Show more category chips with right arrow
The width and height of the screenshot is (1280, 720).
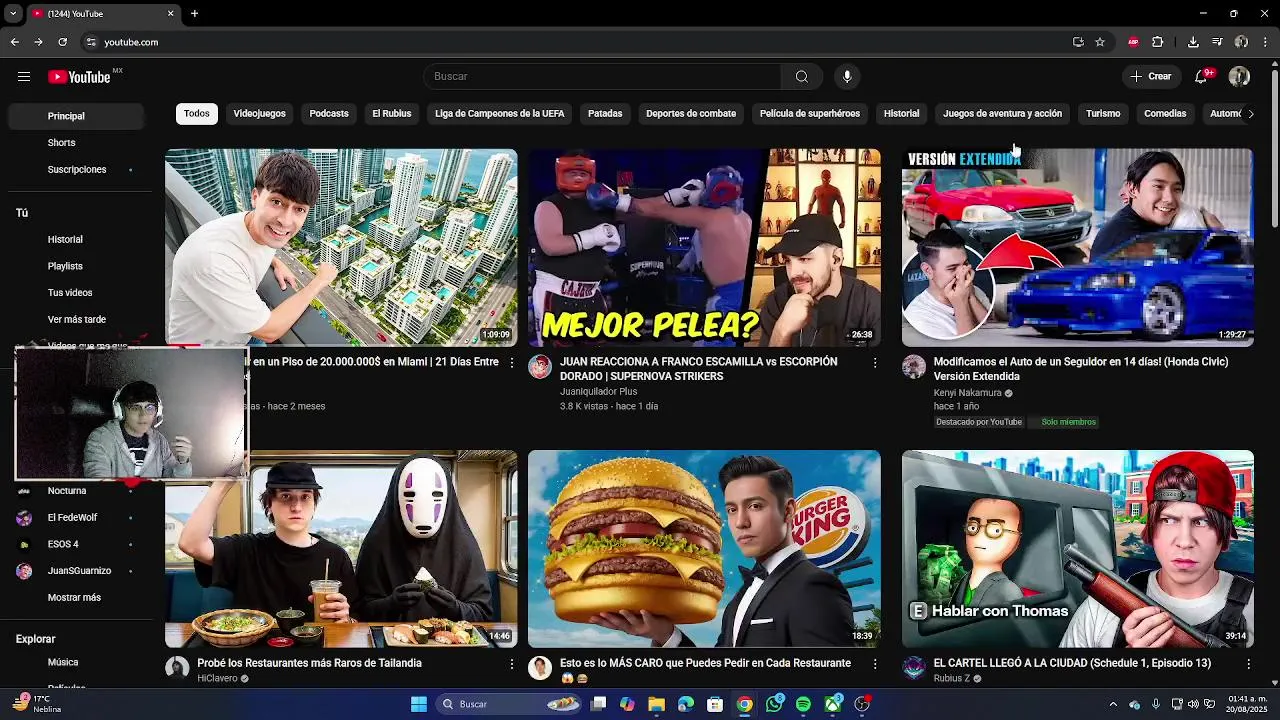[x=1250, y=114]
